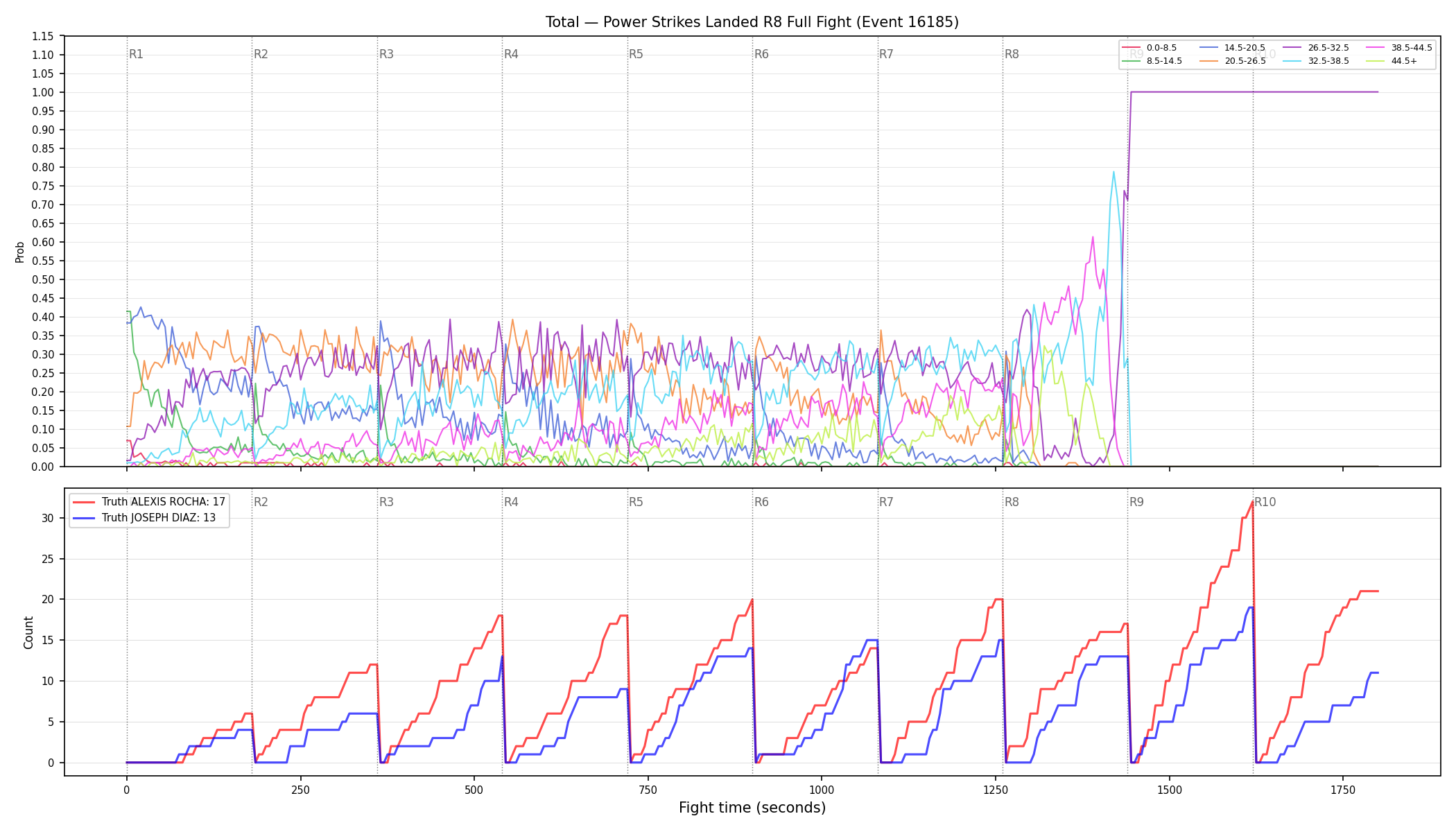Viewport: 1456px width, 832px height.
Task: Click R6 round label in the probability chart
Action: point(761,54)
